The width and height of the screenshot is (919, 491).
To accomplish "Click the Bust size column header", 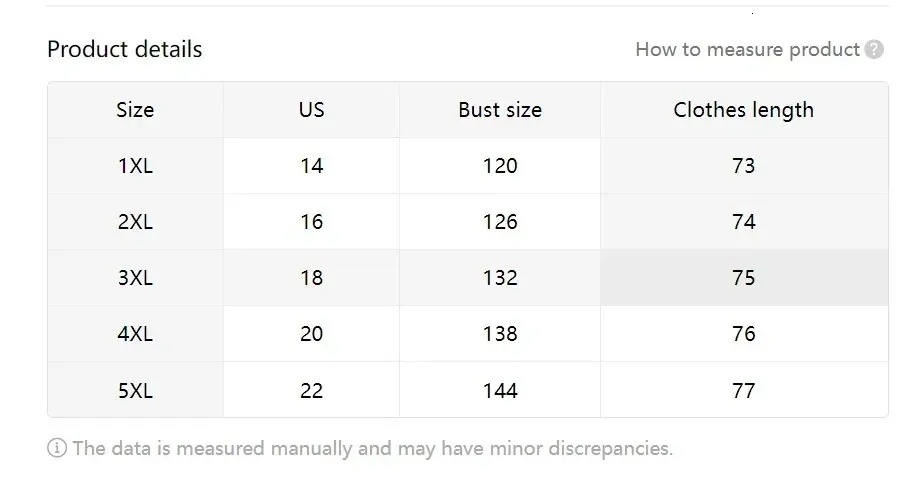I will click(500, 110).
